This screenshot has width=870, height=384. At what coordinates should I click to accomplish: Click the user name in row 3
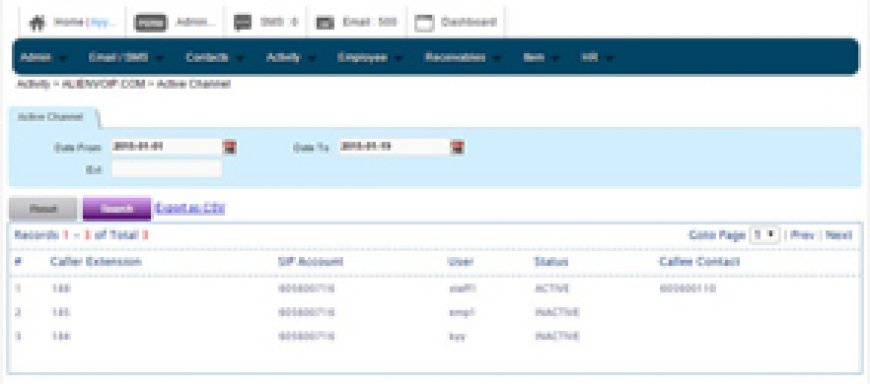[x=456, y=336]
